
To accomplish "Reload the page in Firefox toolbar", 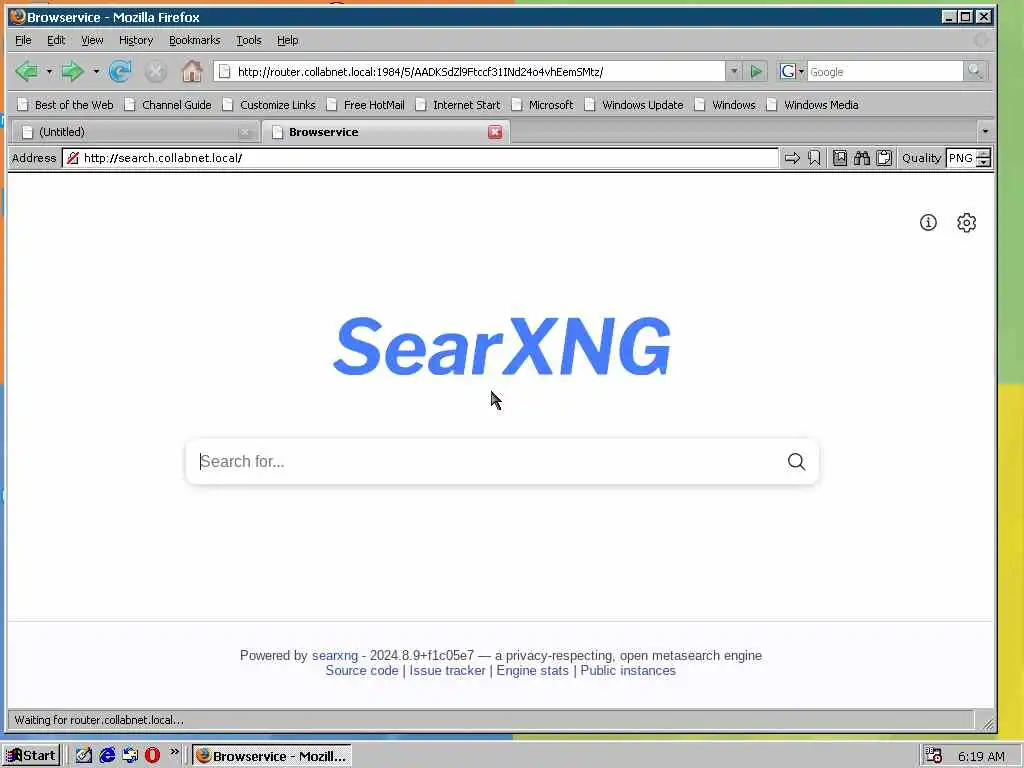I will (120, 71).
